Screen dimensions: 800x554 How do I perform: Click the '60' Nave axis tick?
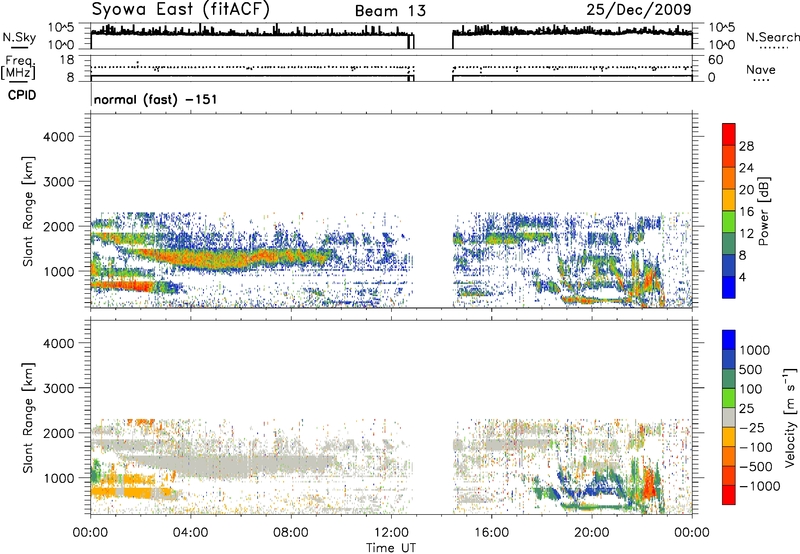[x=716, y=60]
